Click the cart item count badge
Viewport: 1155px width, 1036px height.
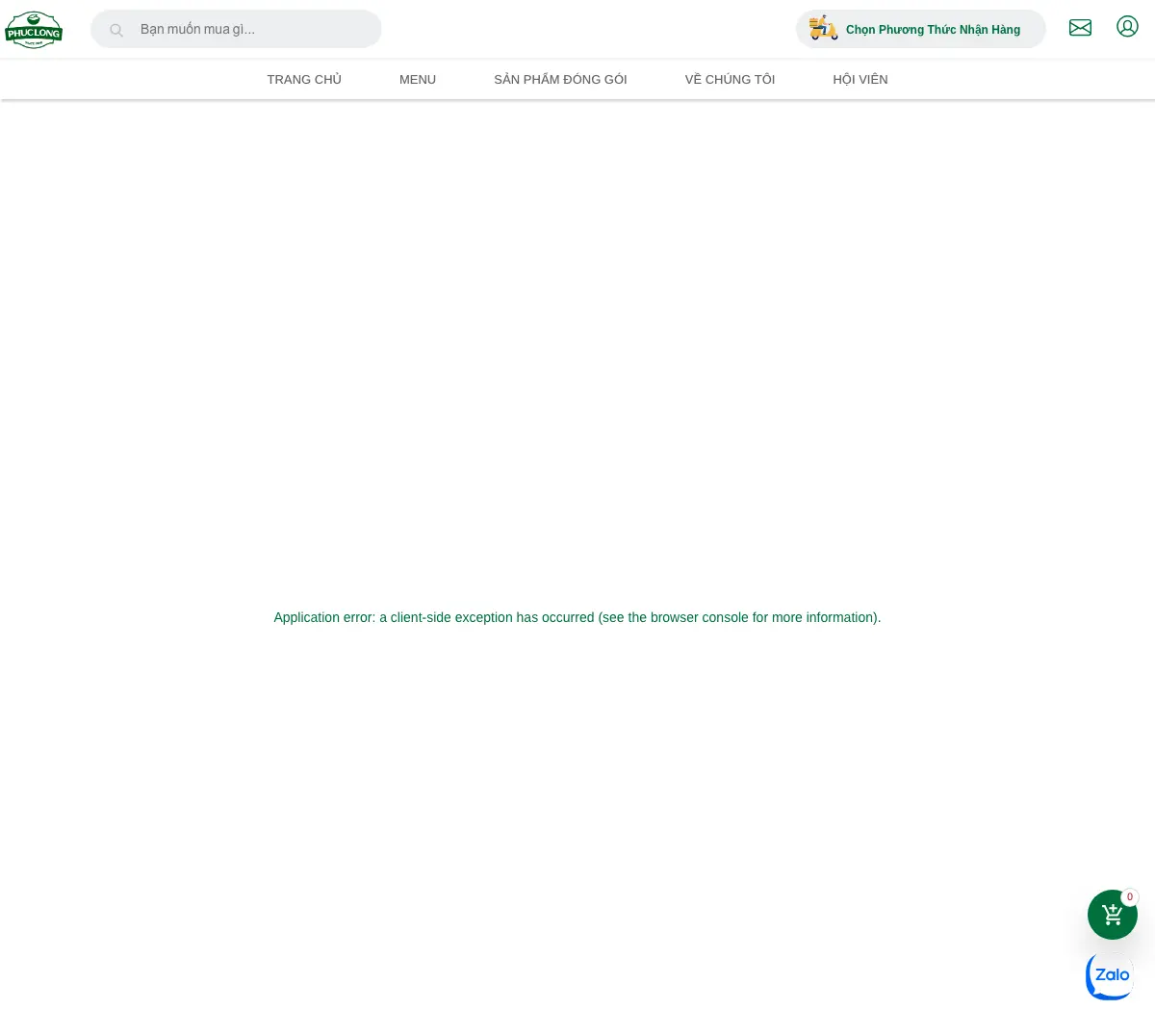pyautogui.click(x=1130, y=897)
